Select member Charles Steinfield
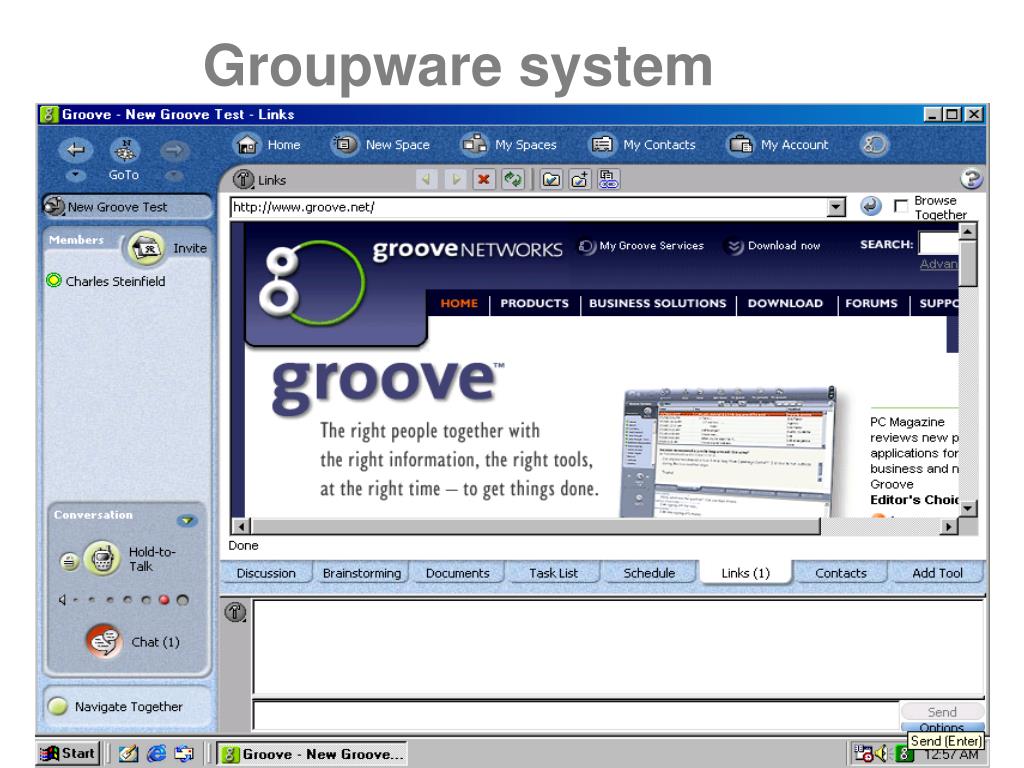The height and width of the screenshot is (768, 1024). coord(115,281)
